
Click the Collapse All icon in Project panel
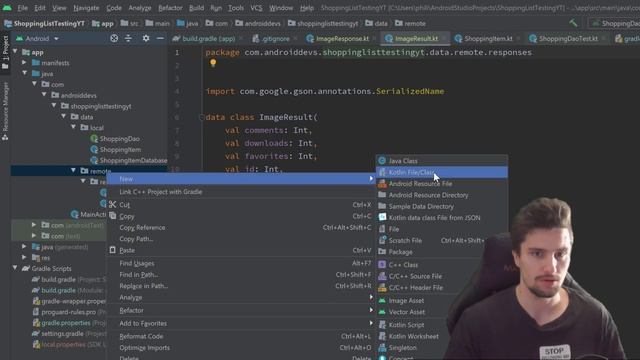click(x=128, y=38)
